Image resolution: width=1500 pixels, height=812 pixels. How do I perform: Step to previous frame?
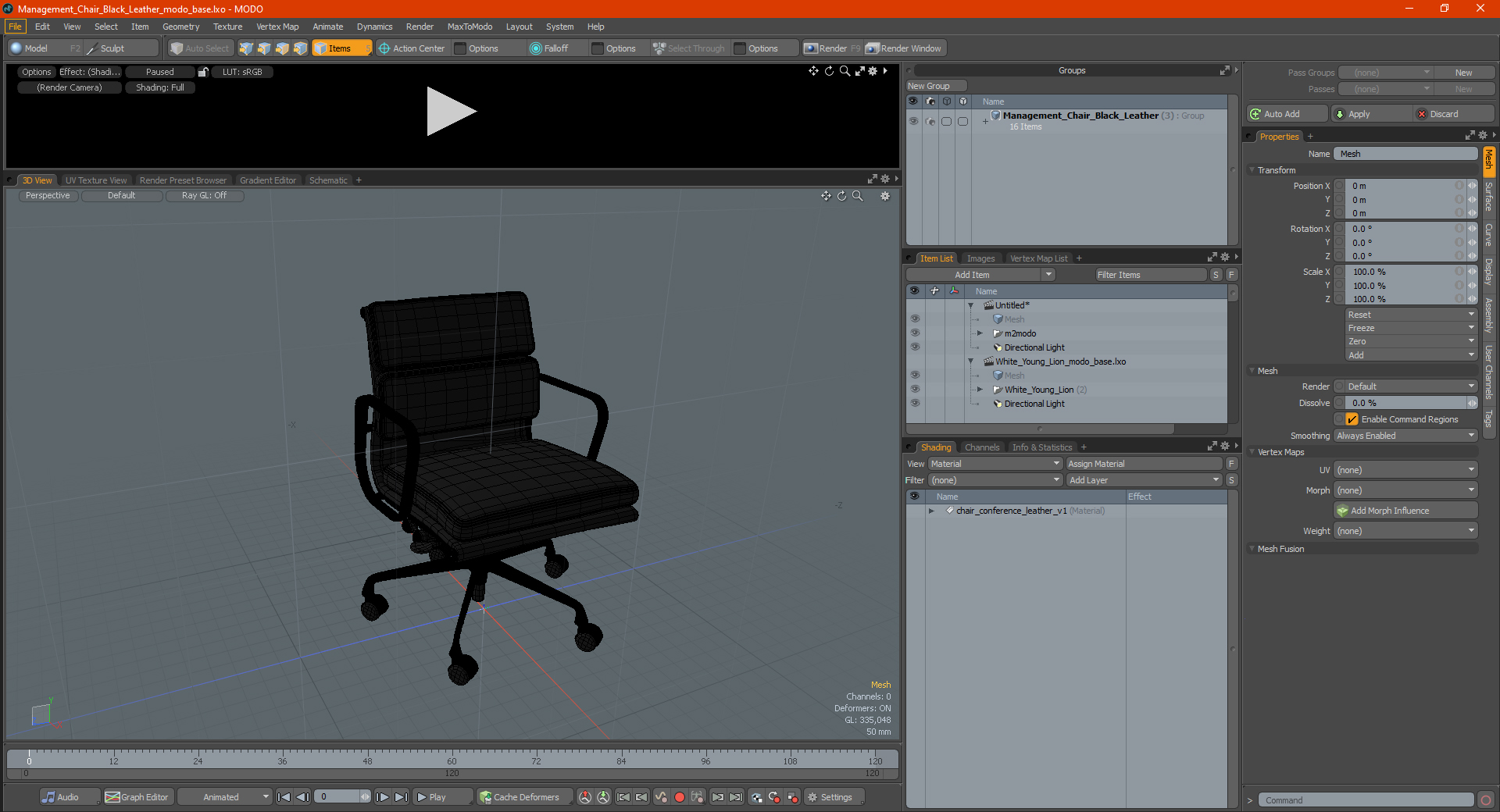click(303, 797)
